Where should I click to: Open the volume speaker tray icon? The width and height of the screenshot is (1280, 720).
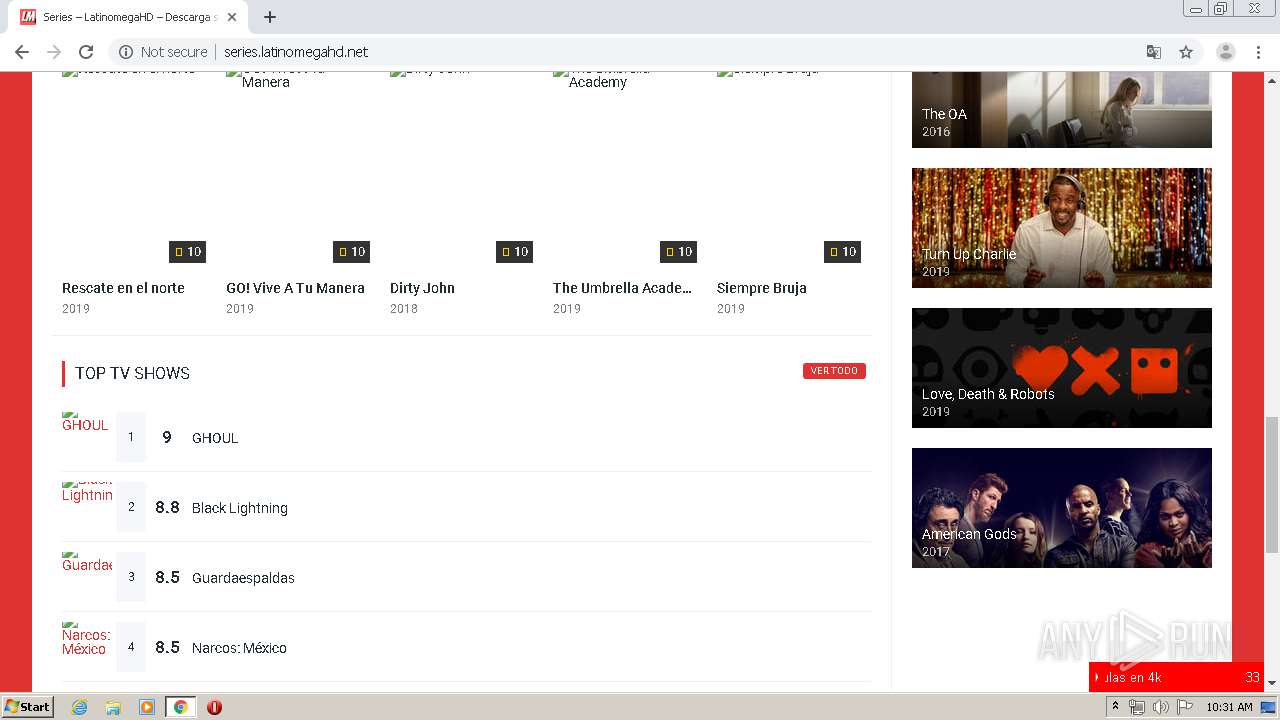(1161, 707)
